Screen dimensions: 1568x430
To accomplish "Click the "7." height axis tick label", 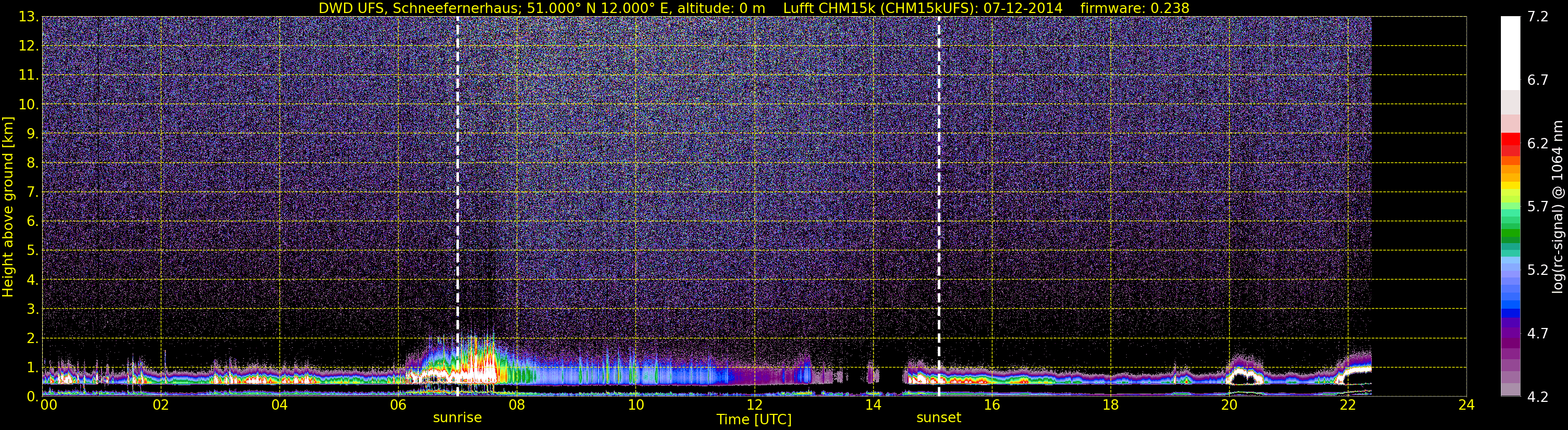I will point(32,192).
